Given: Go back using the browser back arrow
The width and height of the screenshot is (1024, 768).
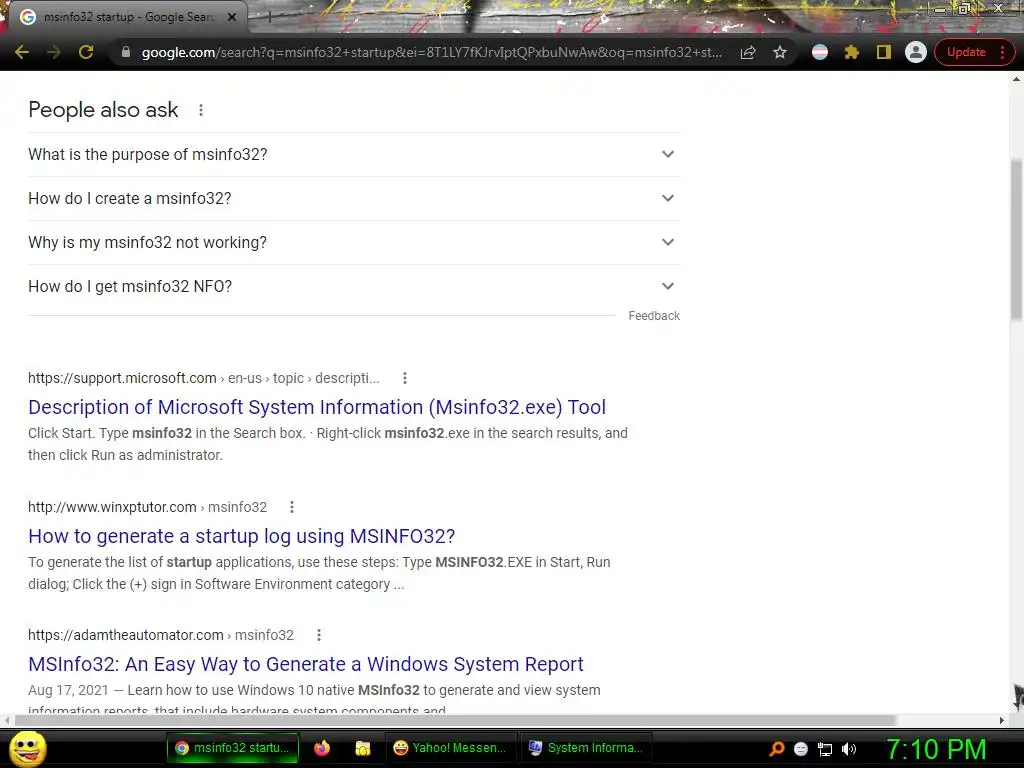Looking at the screenshot, I should (x=22, y=52).
